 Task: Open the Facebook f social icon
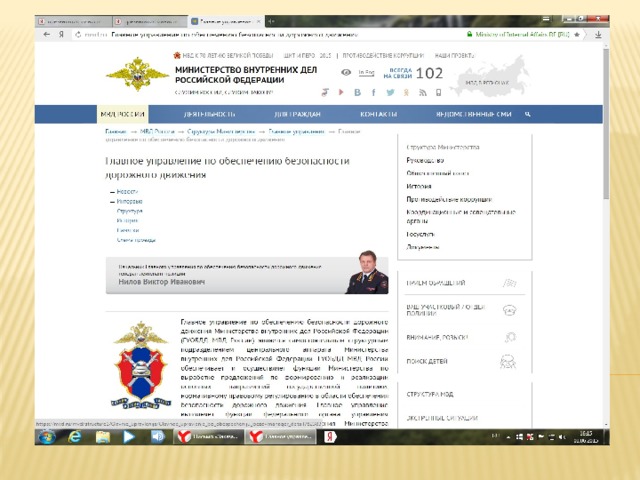pyautogui.click(x=373, y=92)
